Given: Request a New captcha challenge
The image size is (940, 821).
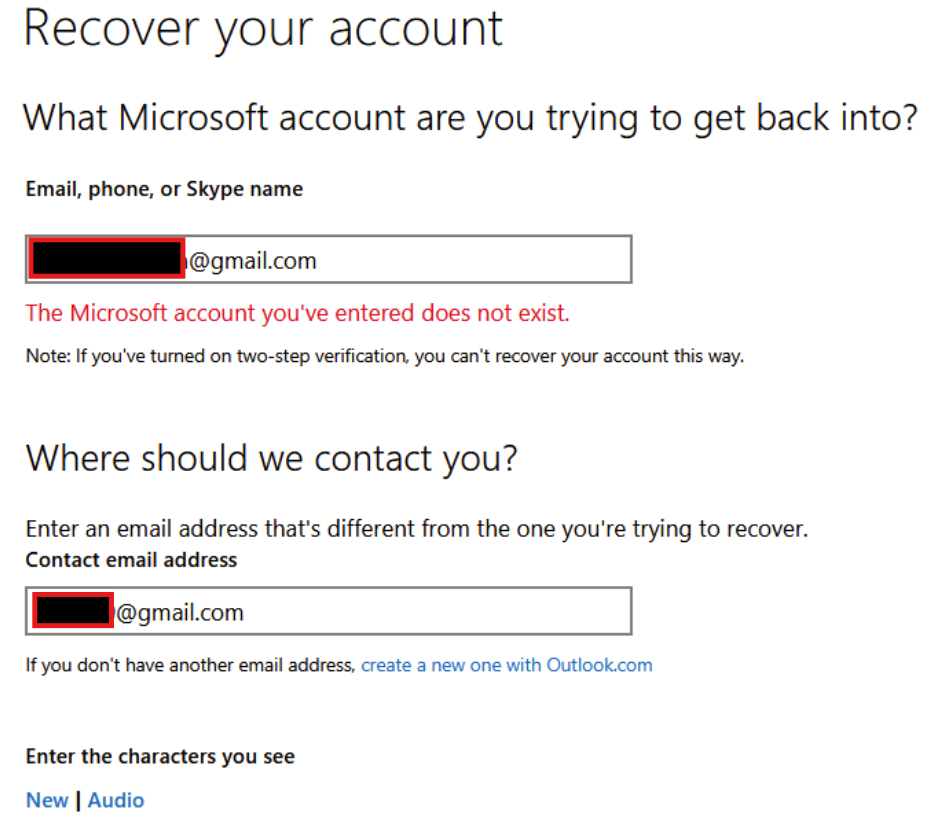Looking at the screenshot, I should click(x=47, y=800).
